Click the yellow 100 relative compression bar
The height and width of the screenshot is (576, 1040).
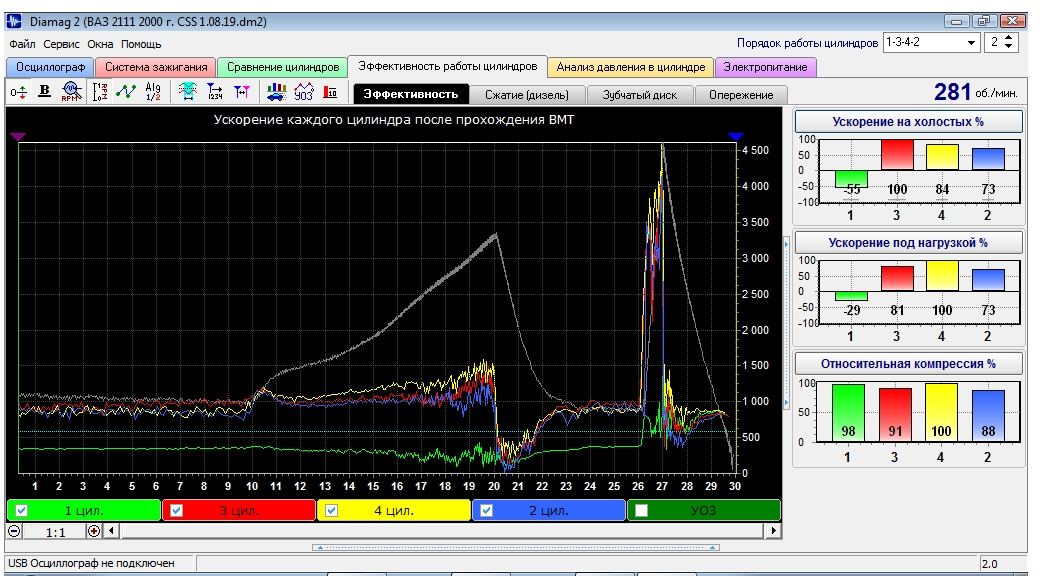[941, 412]
